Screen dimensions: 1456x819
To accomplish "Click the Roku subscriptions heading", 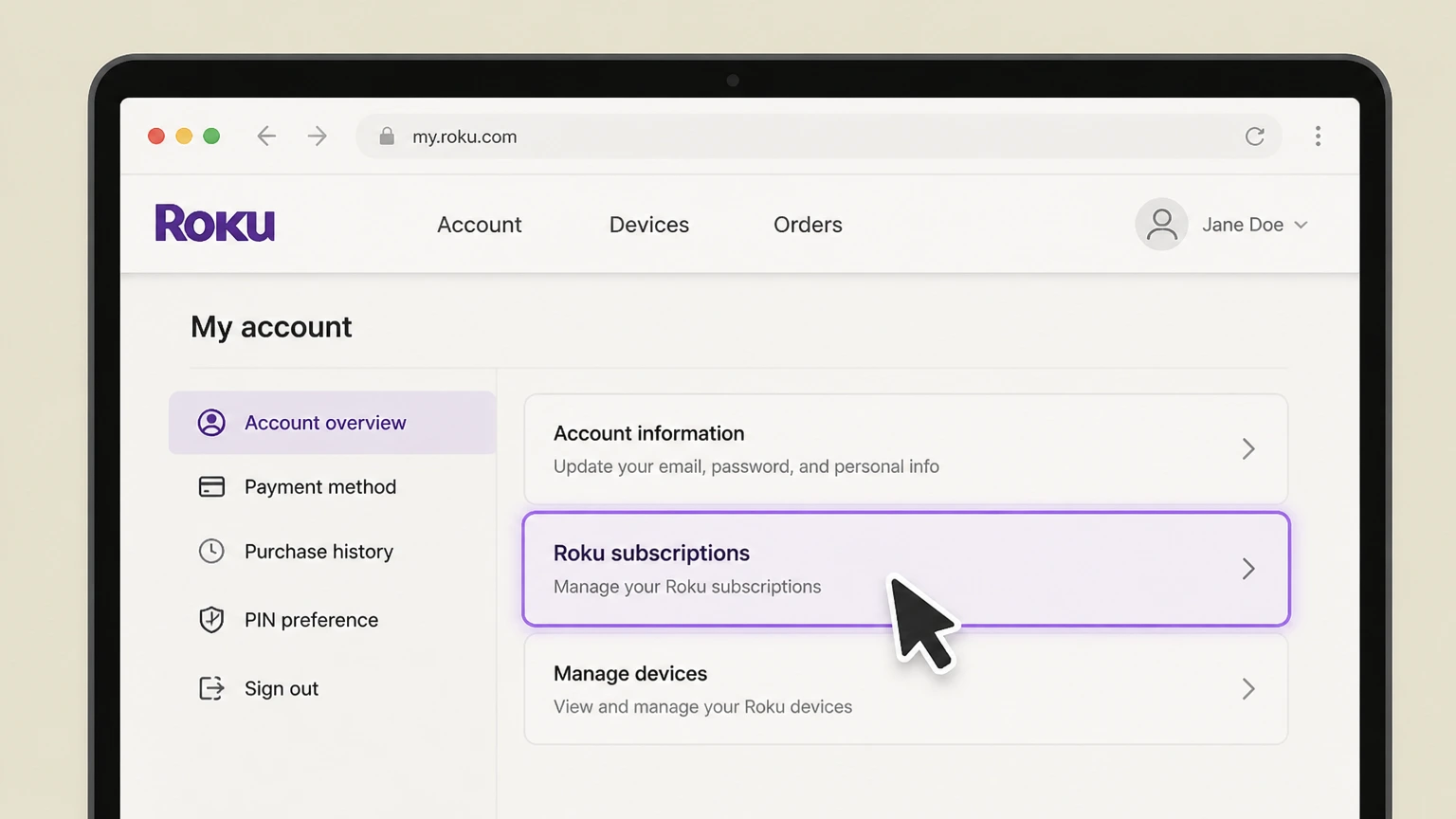I will 651,553.
